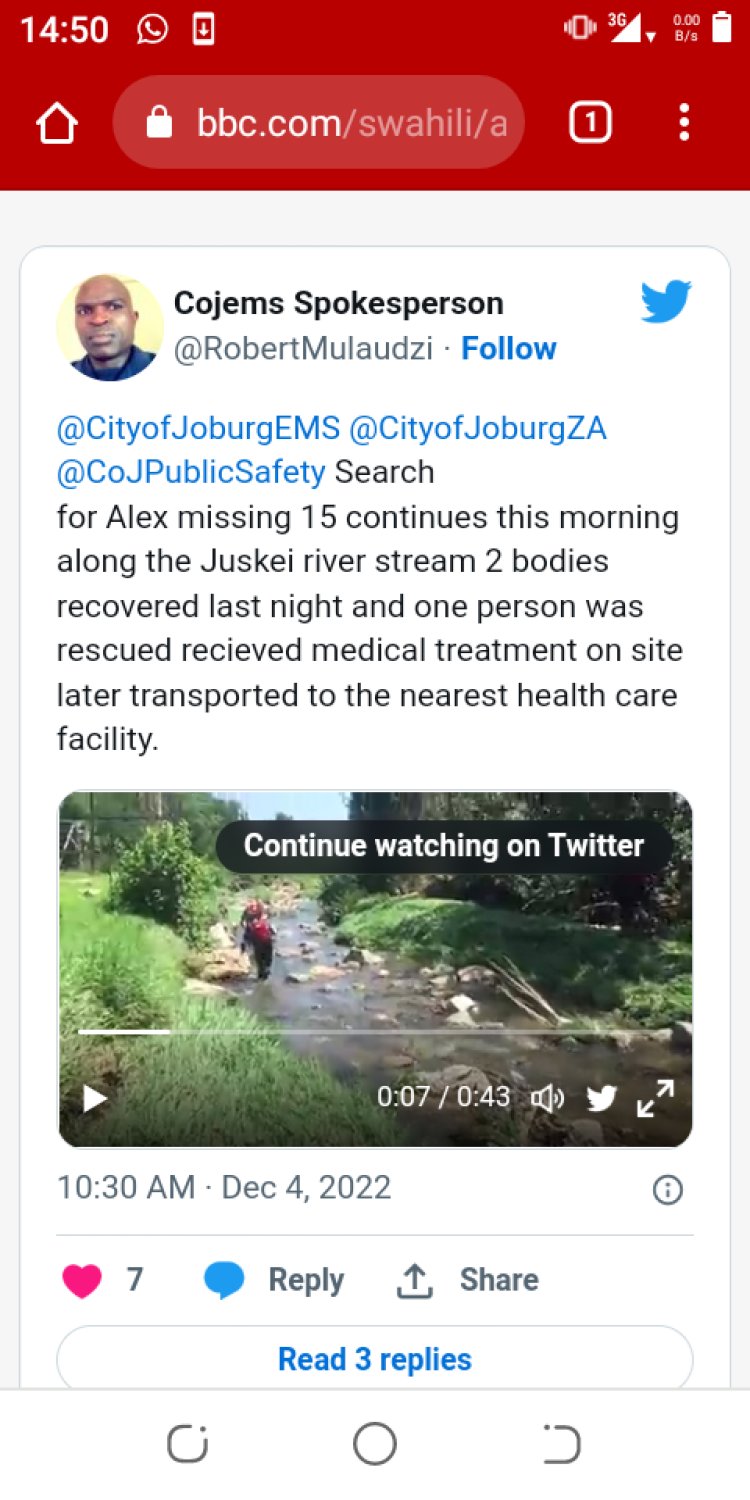Tap the browser home icon
The width and height of the screenshot is (750, 1500).
[56, 124]
